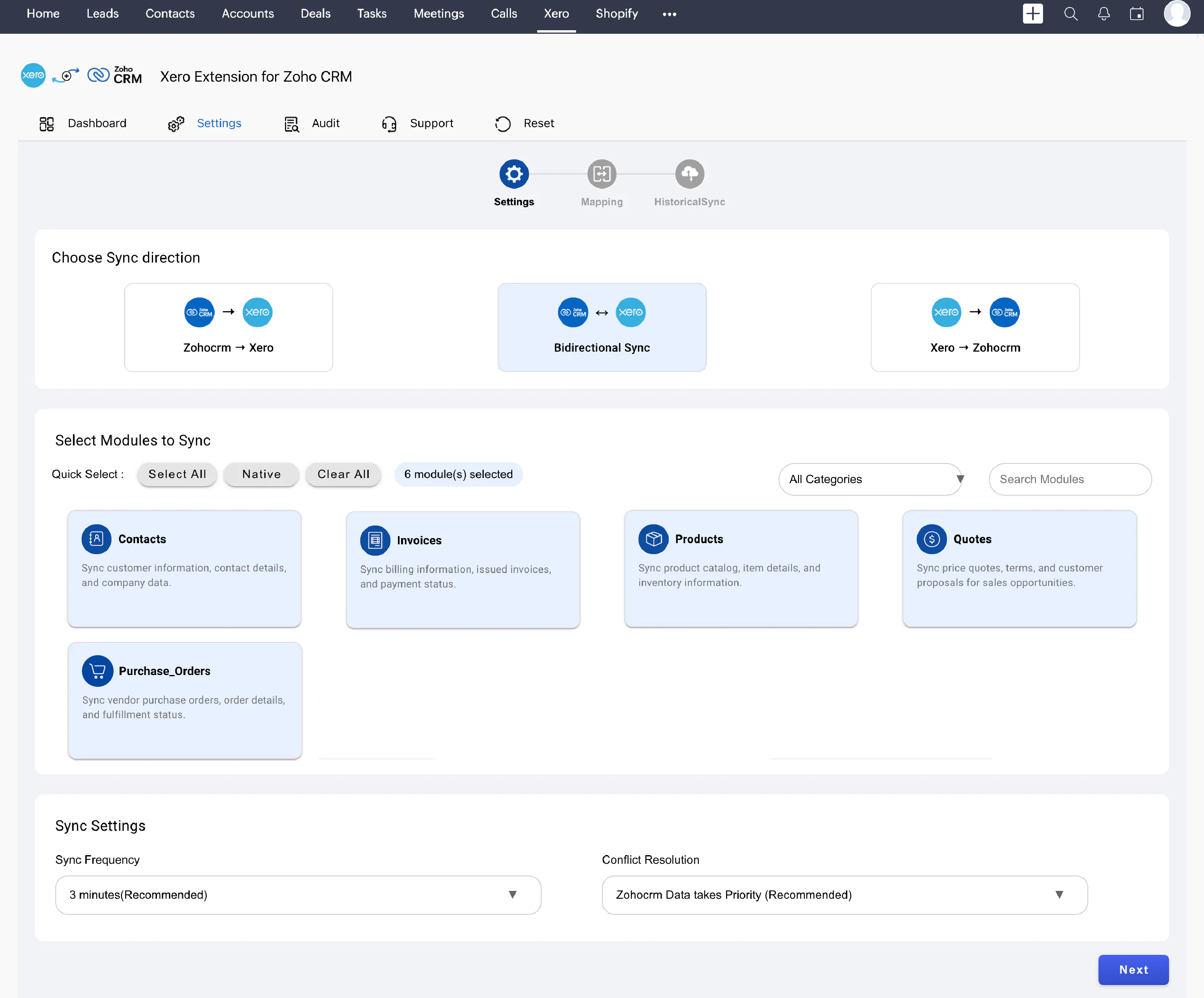Viewport: 1204px width, 998px height.
Task: Click the Contacts module icon
Action: pyautogui.click(x=96, y=539)
